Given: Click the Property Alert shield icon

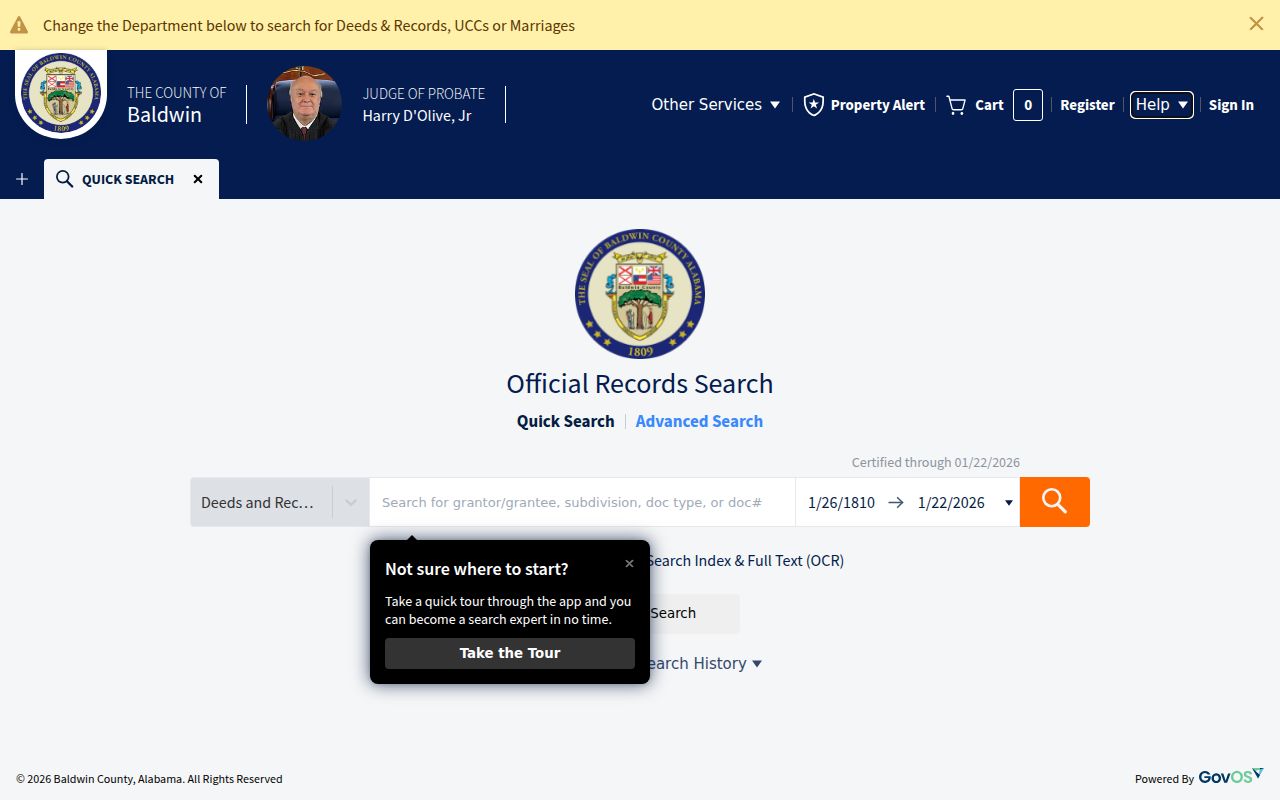Looking at the screenshot, I should pos(814,105).
